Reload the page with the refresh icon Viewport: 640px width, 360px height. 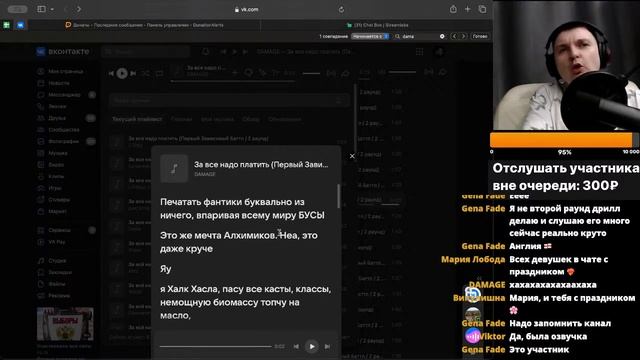(x=341, y=9)
